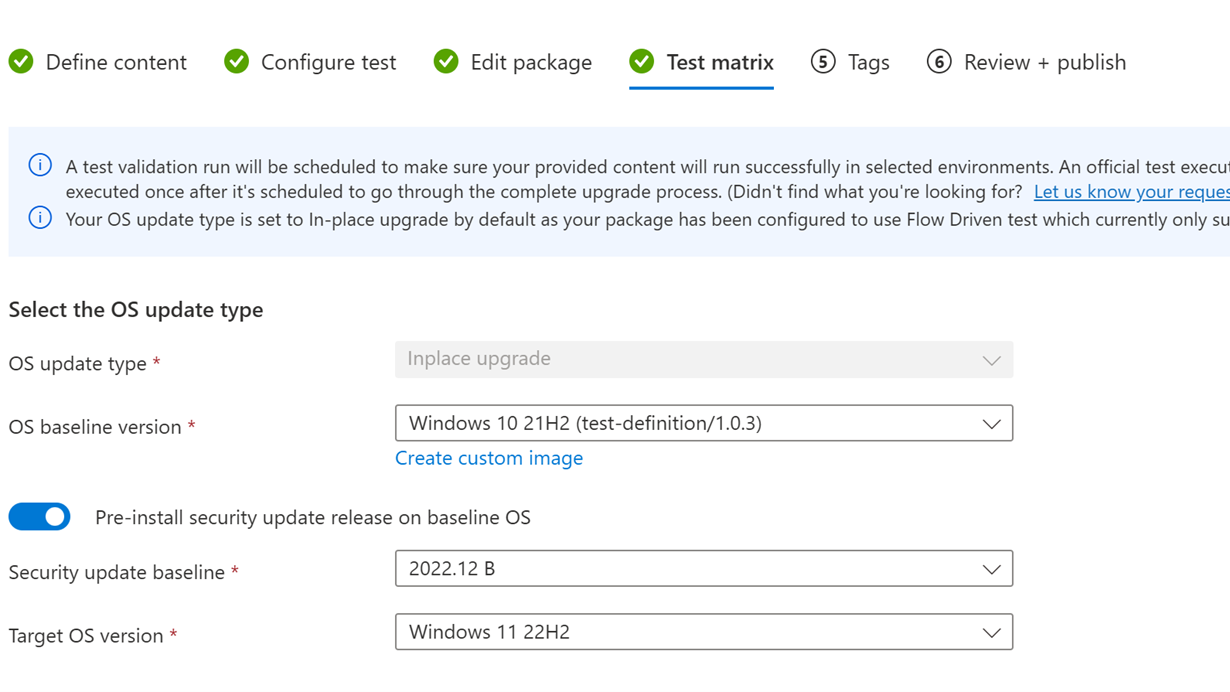
Task: Click the Edit package green checkmark icon
Action: [446, 62]
